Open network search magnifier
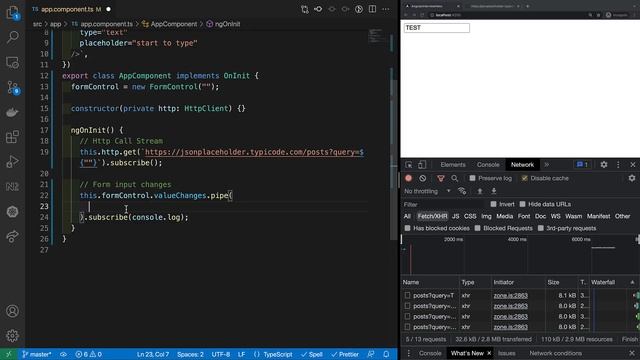The width and height of the screenshot is (640, 360). (x=454, y=178)
